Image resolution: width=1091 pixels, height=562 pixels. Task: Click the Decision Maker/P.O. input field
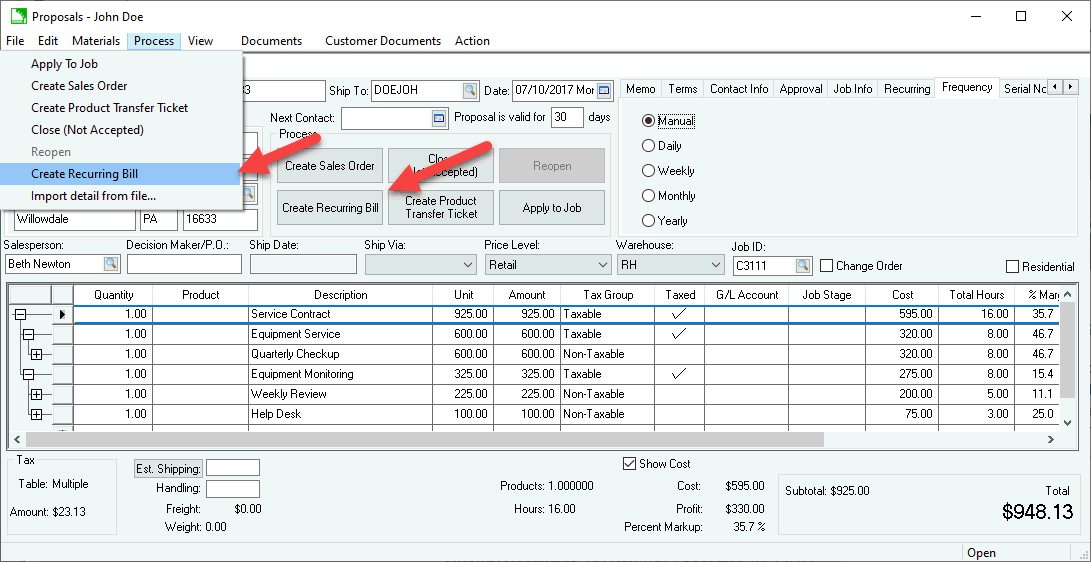click(x=184, y=265)
